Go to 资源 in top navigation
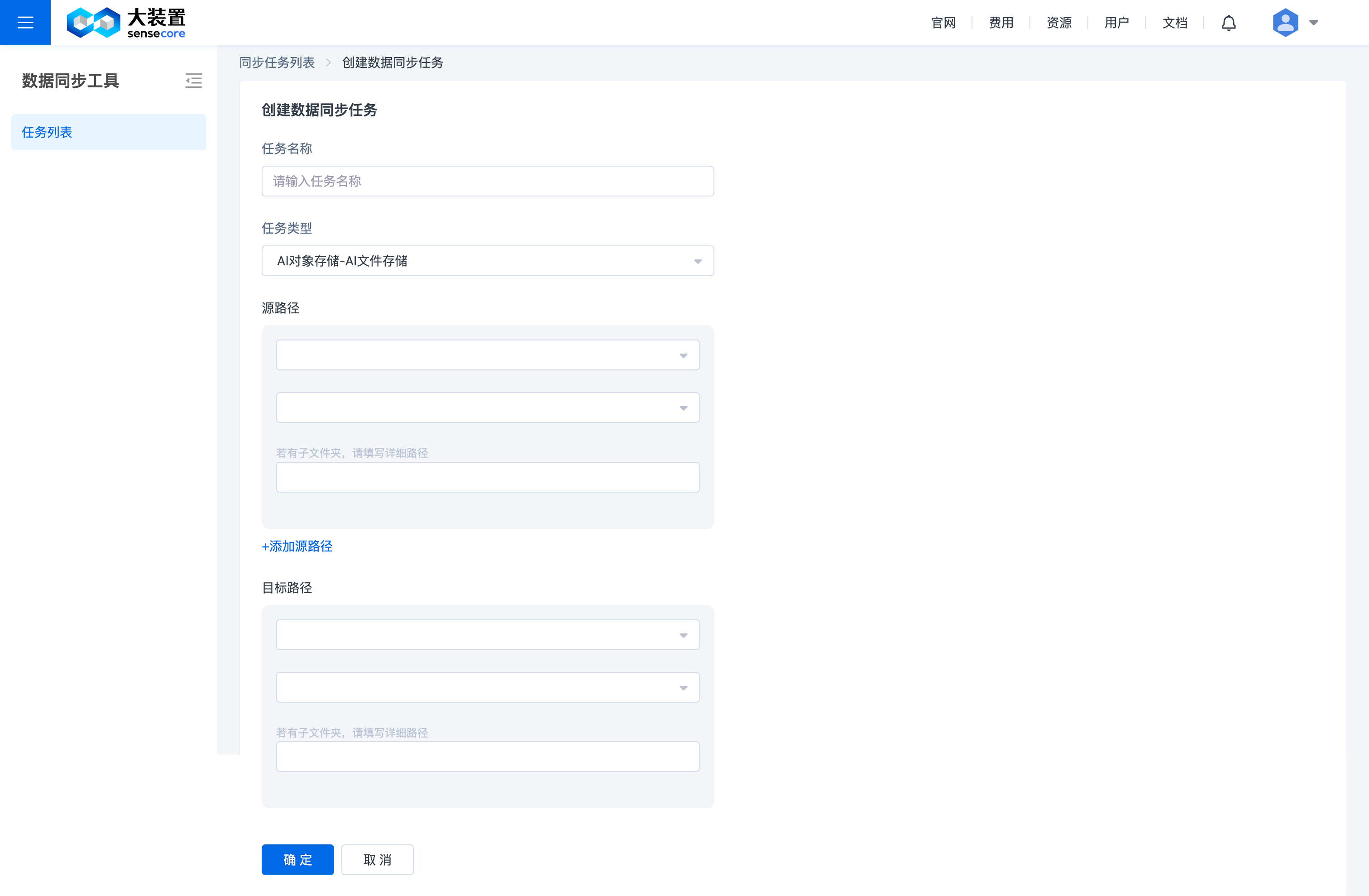Screen dimensions: 1369x896 click(1059, 23)
